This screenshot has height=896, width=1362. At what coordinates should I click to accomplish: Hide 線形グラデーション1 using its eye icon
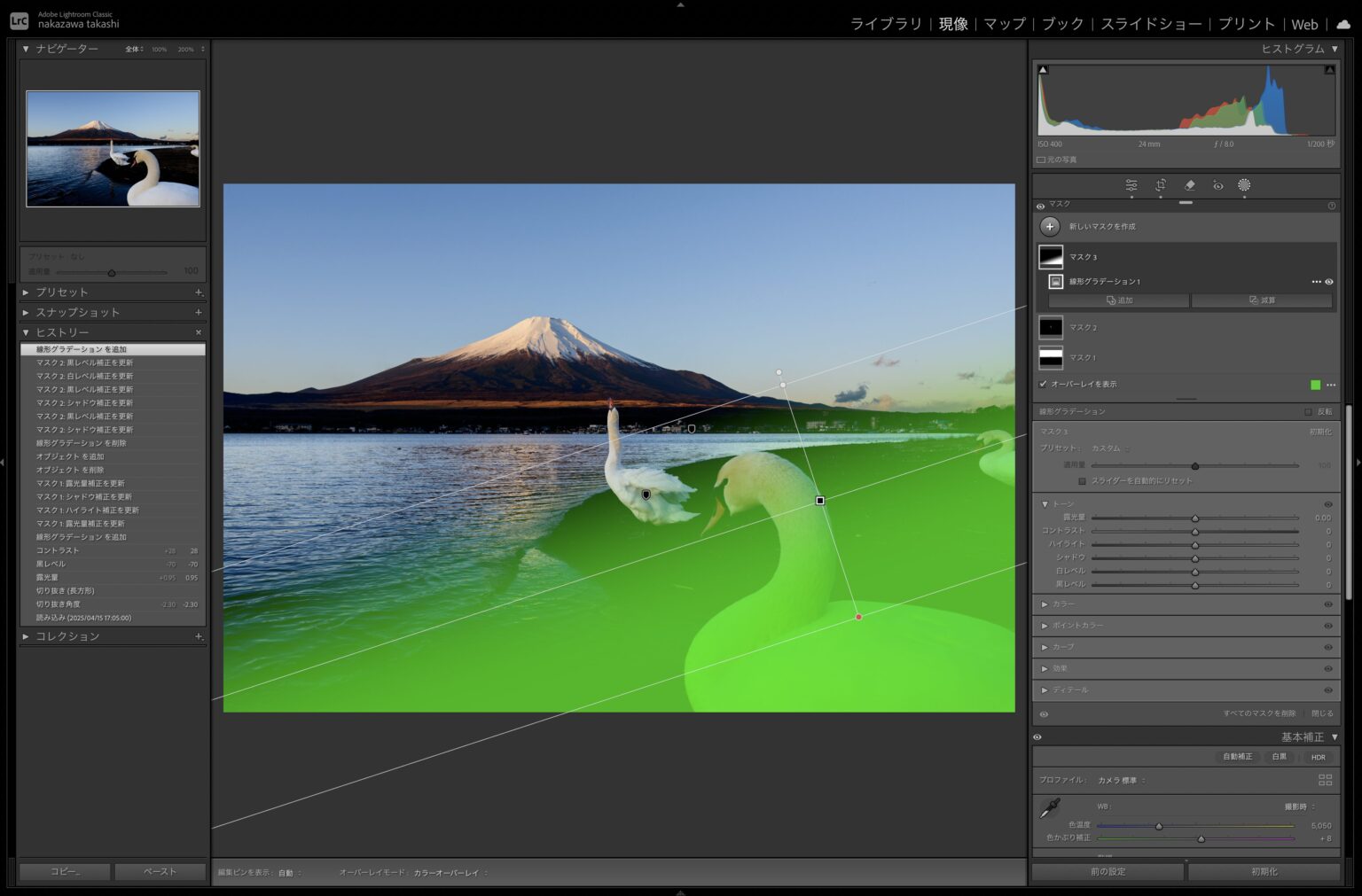[x=1329, y=282]
